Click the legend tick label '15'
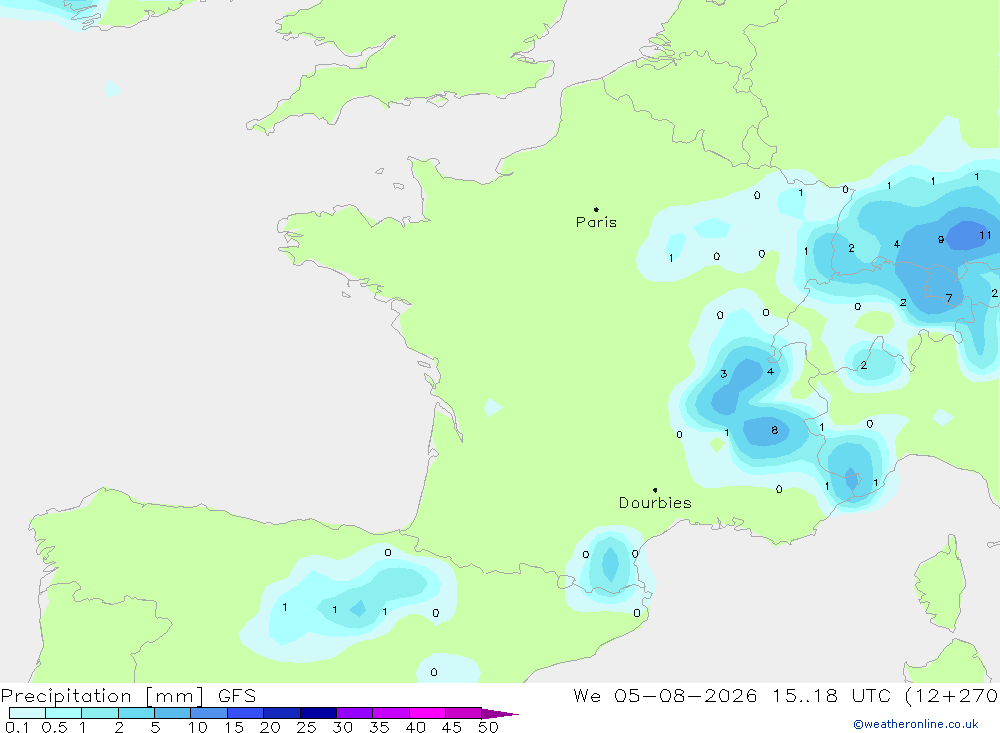 pyautogui.click(x=233, y=727)
